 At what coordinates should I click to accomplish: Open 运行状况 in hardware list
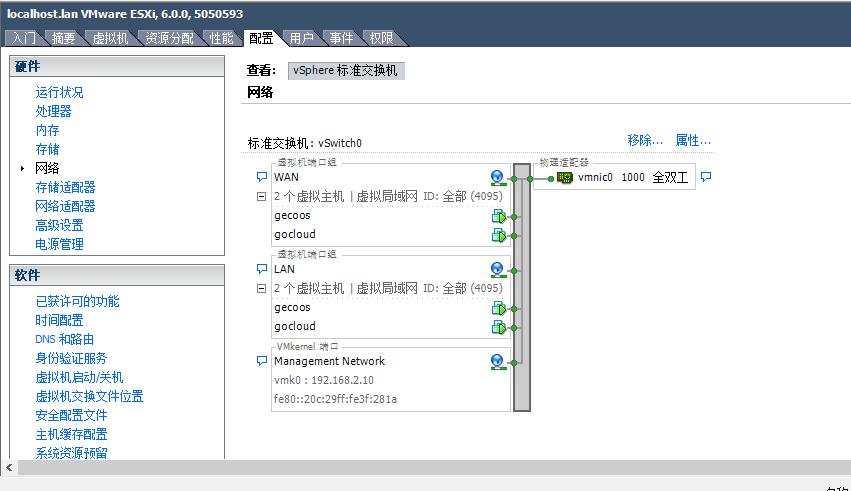point(59,92)
